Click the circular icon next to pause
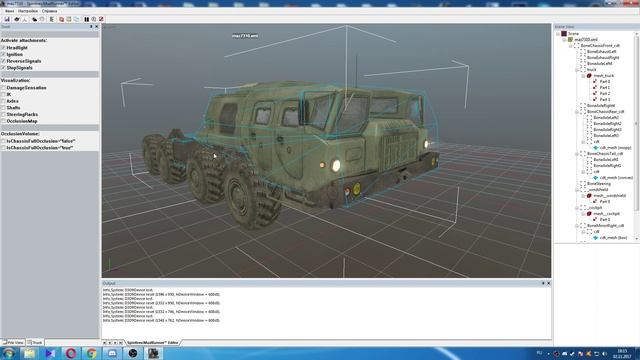 point(94,19)
